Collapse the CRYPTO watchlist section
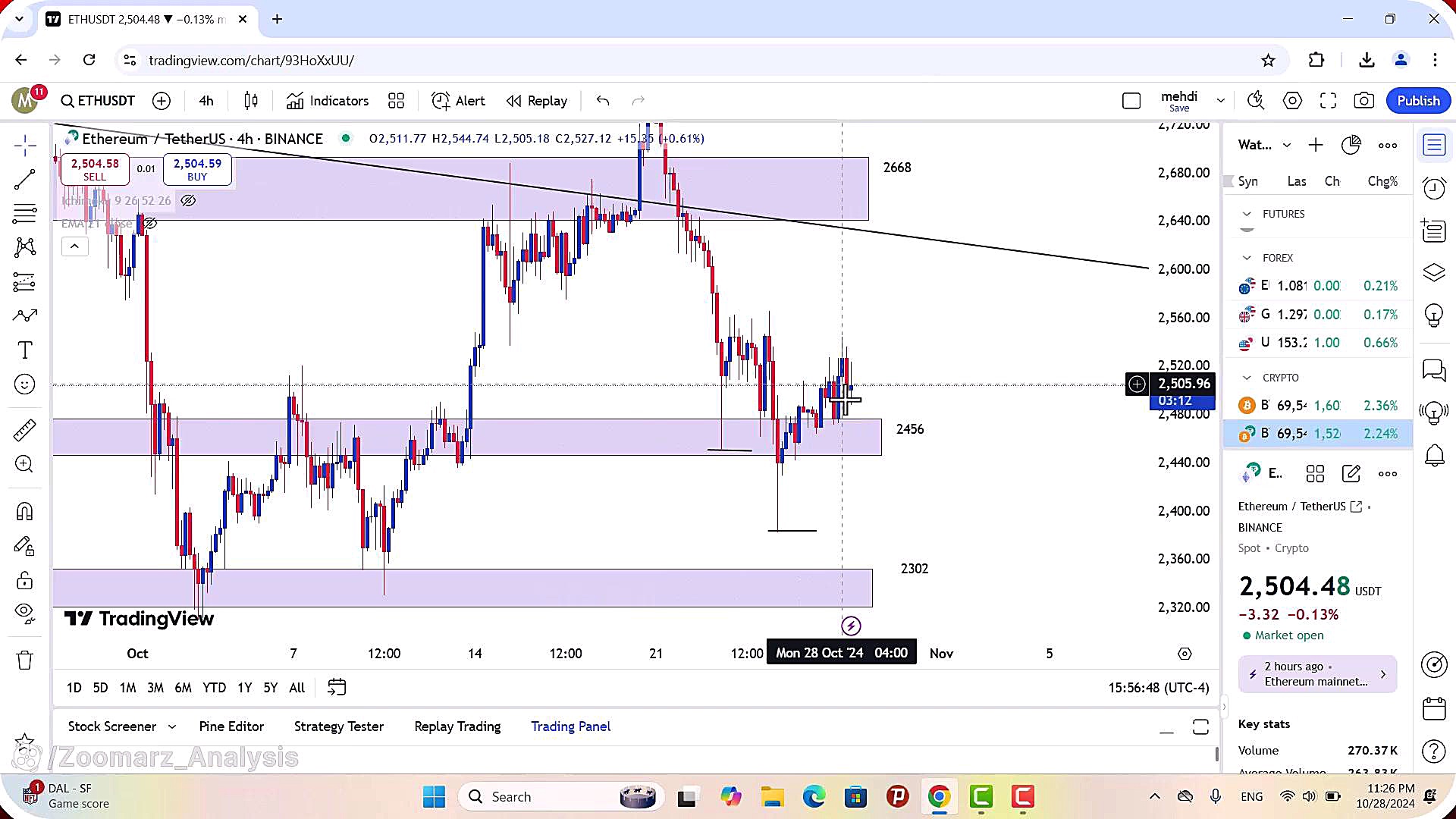Viewport: 1456px width, 819px height. click(1247, 378)
